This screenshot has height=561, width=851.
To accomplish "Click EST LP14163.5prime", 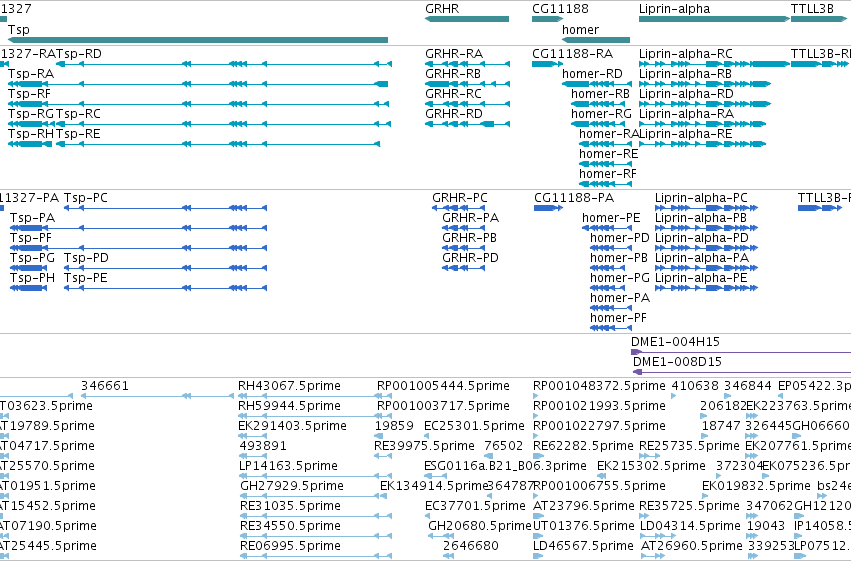I will pyautogui.click(x=288, y=467).
